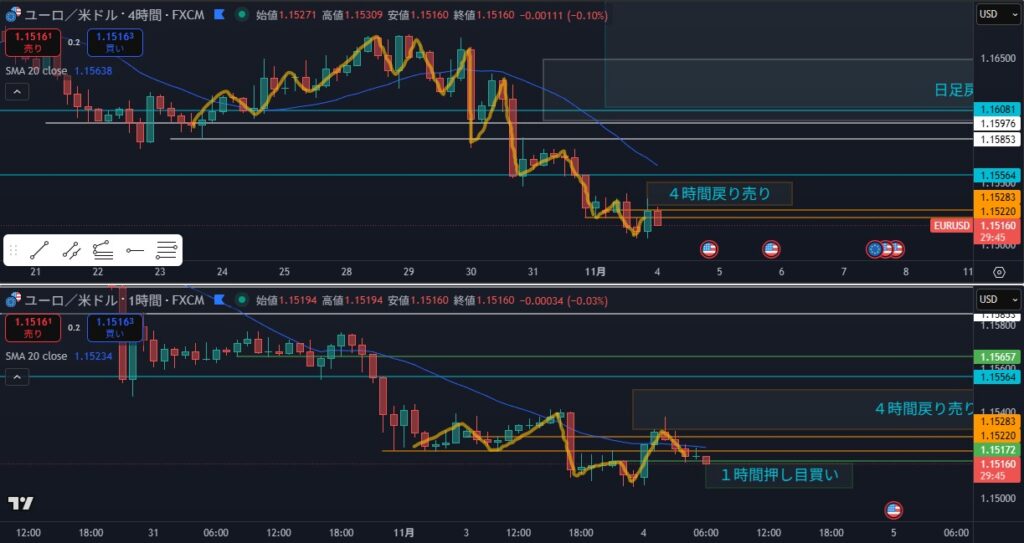Click the TradingView logo in lower chart

pos(19,503)
